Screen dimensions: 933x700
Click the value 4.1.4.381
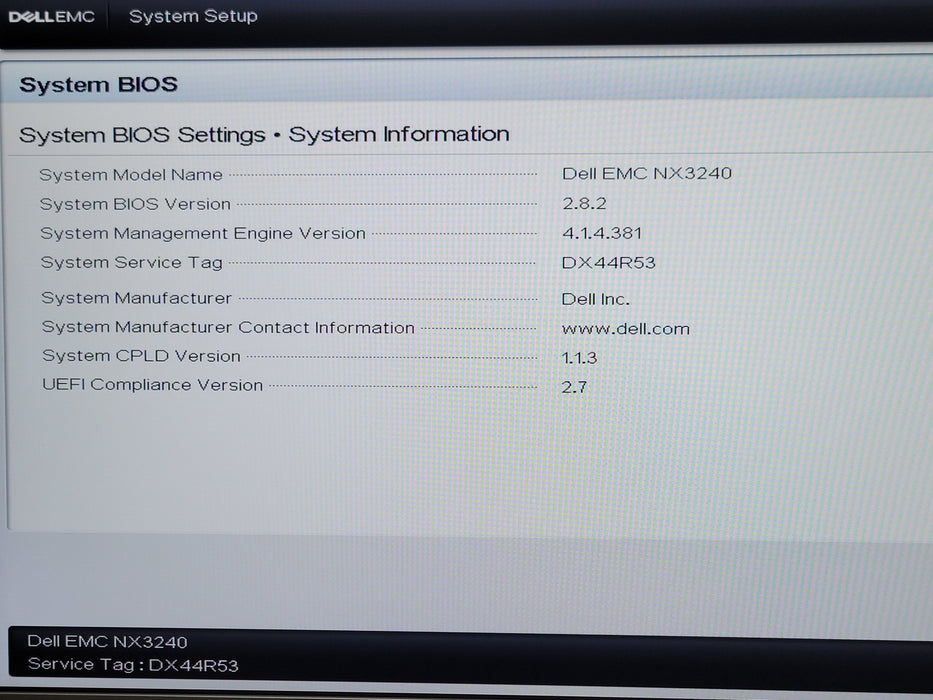[x=602, y=233]
